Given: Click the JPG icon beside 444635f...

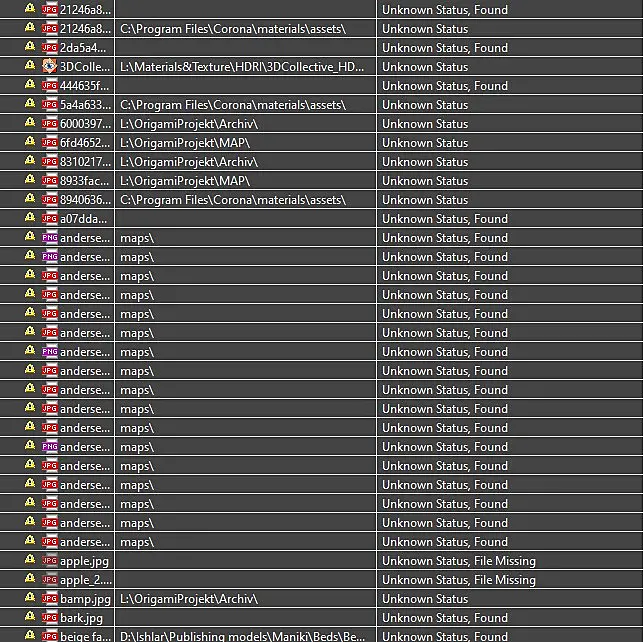Looking at the screenshot, I should (x=49, y=85).
